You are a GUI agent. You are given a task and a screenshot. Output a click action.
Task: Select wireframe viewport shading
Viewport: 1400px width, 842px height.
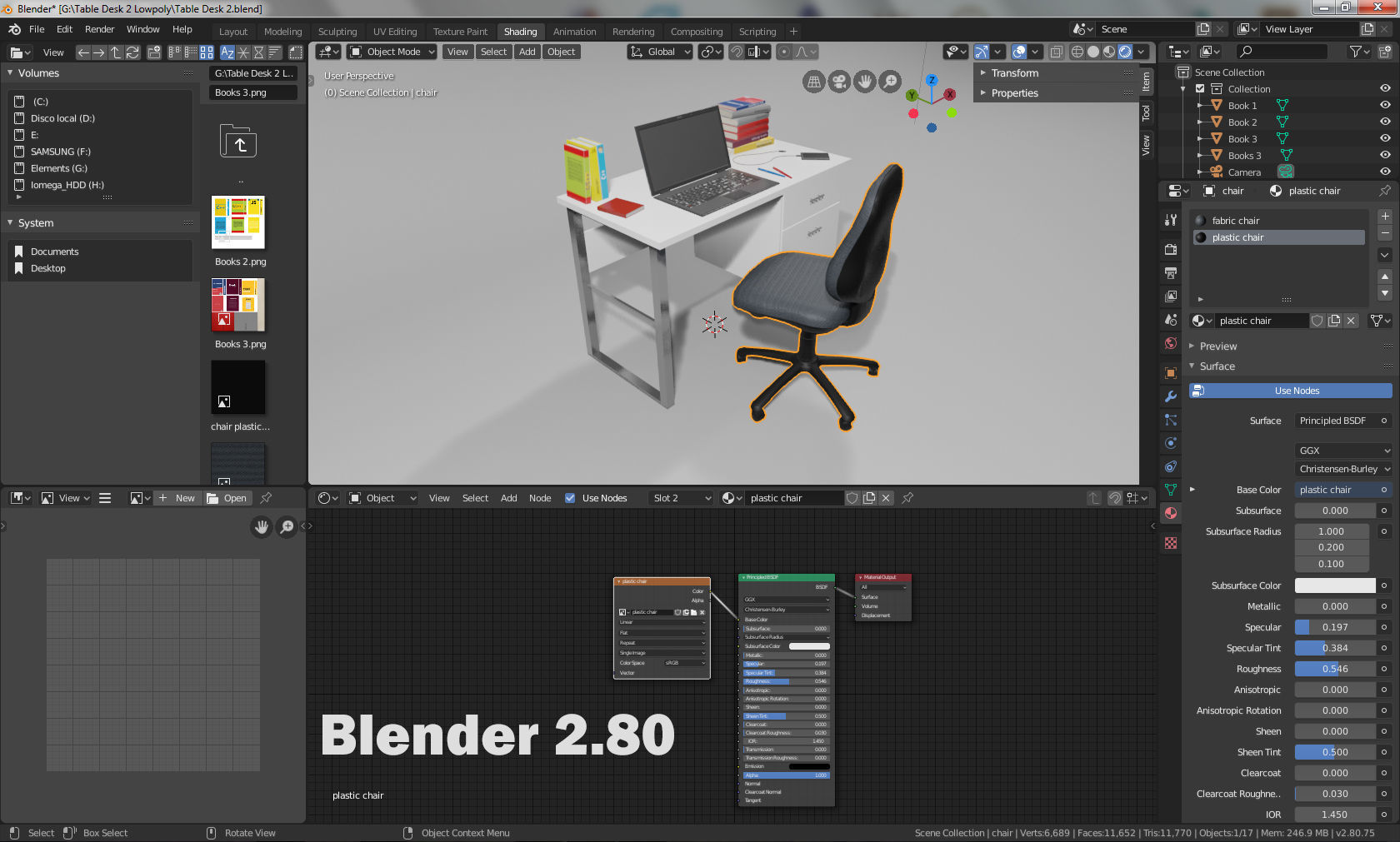1077,52
